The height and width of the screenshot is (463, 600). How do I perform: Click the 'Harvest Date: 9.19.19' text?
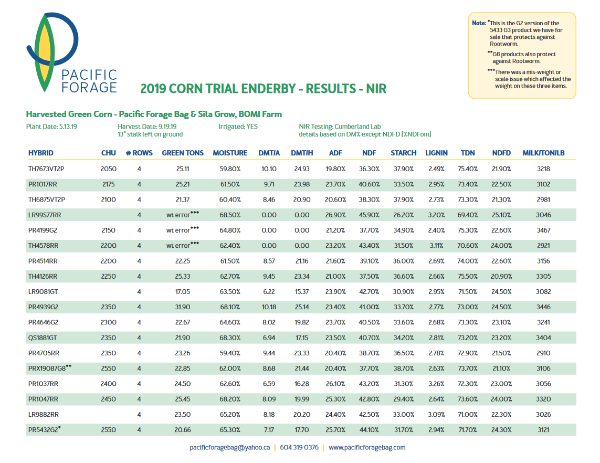(147, 127)
